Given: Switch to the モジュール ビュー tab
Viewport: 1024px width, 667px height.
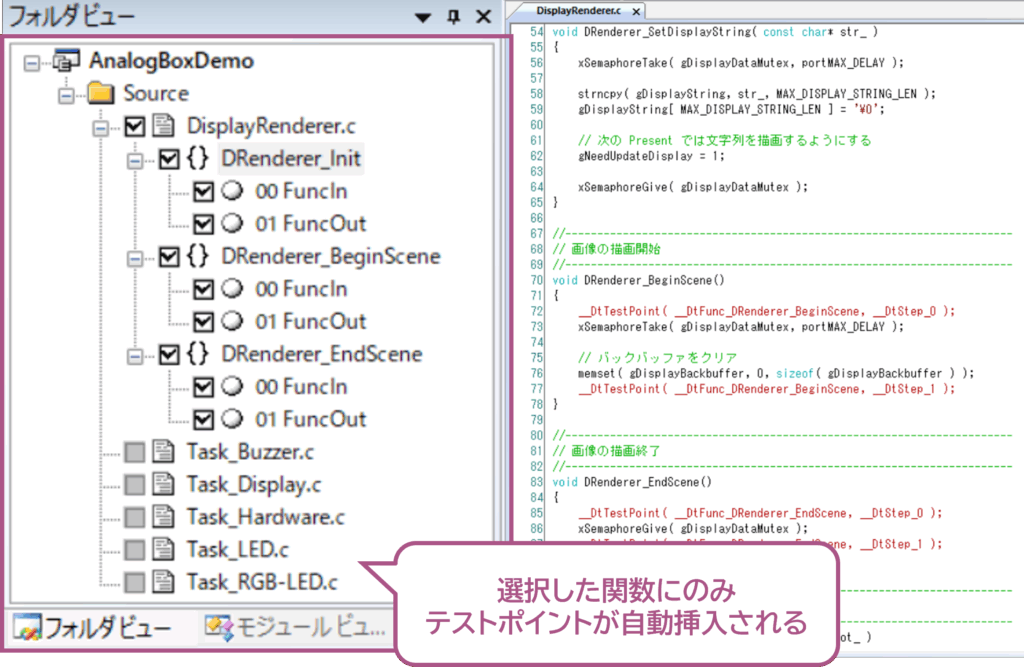Looking at the screenshot, I should click(295, 628).
